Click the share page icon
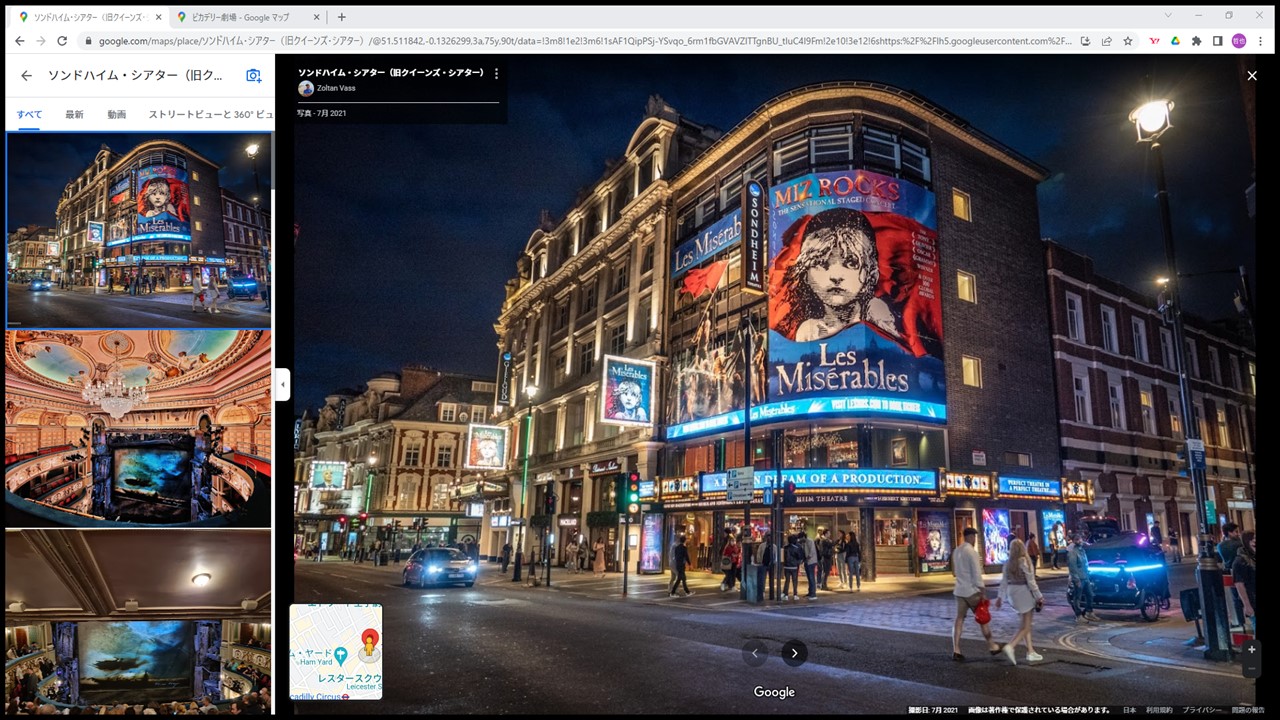The image size is (1280, 720). tap(1106, 41)
